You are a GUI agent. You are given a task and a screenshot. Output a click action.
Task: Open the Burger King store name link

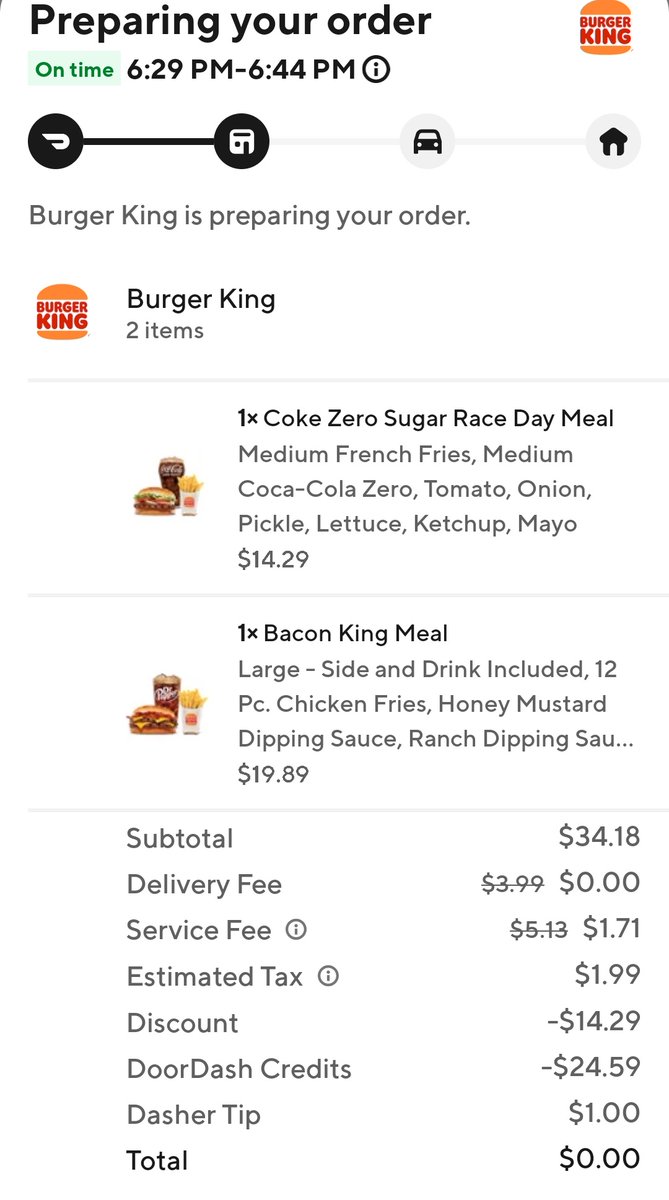point(201,299)
